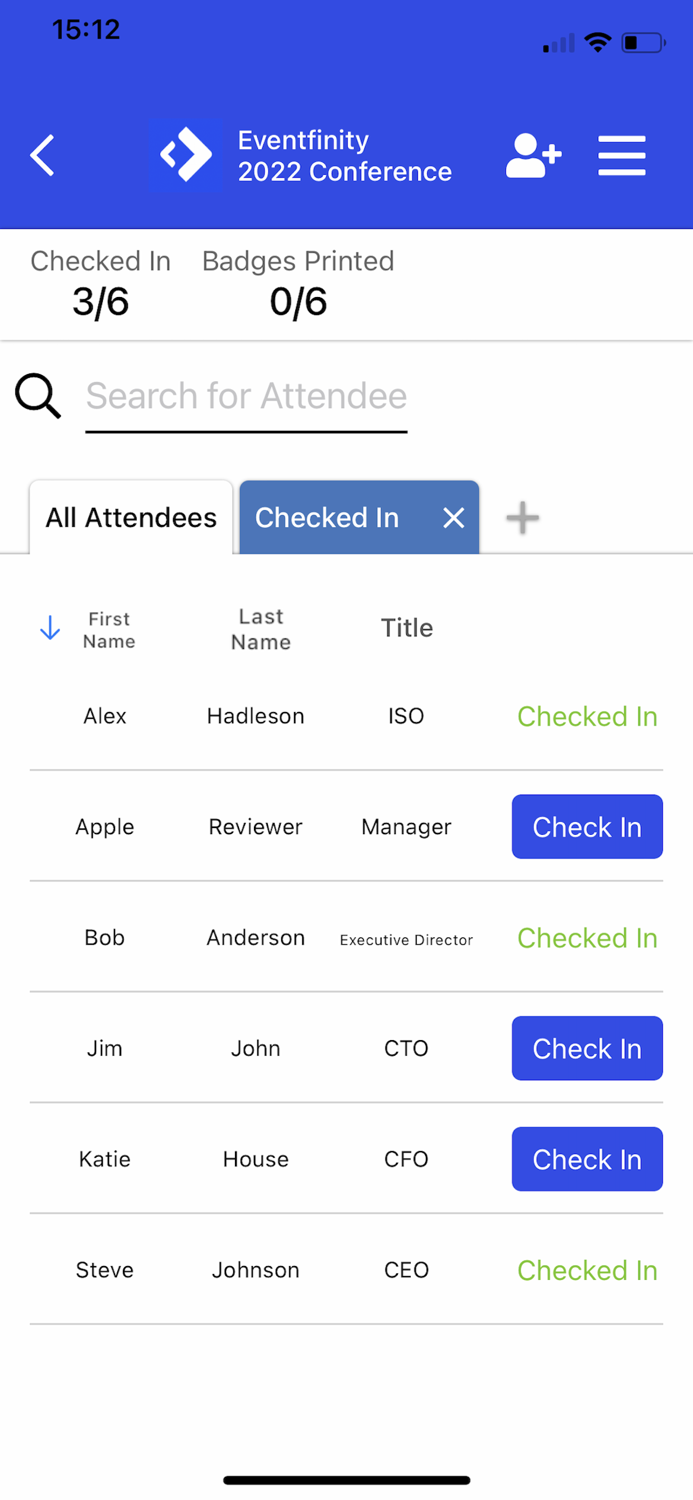Sort the list by Last Name column
The width and height of the screenshot is (693, 1500).
[x=260, y=627]
